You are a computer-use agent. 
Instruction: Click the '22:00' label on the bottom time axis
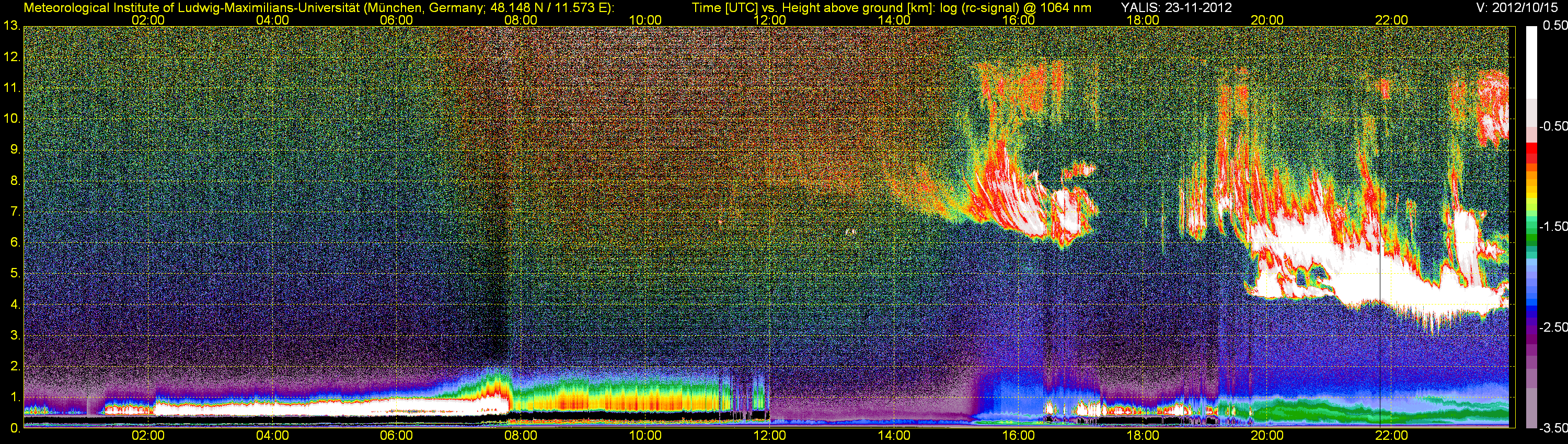click(x=1391, y=436)
